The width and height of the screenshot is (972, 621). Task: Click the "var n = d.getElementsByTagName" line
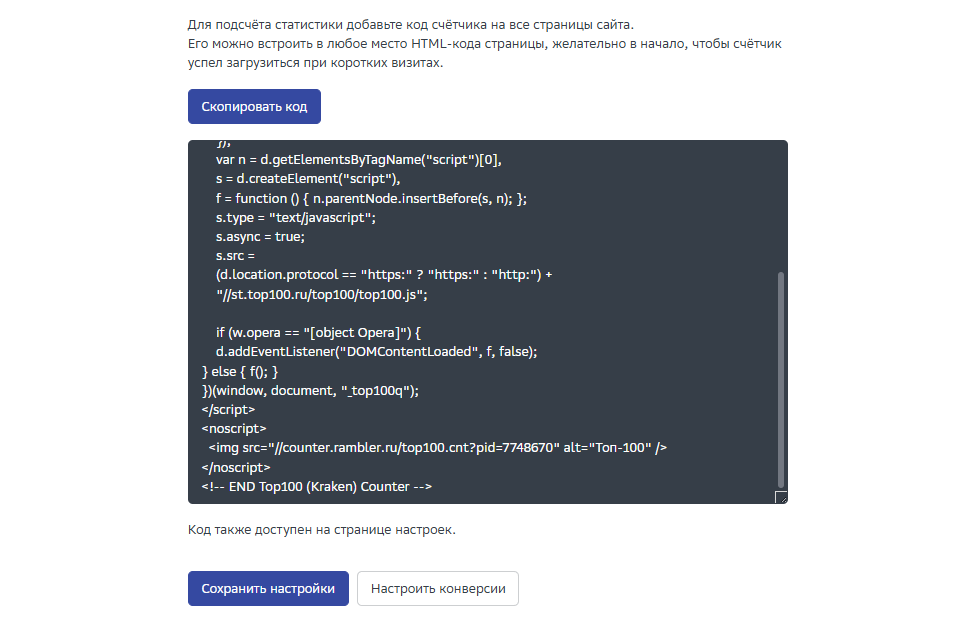point(358,160)
